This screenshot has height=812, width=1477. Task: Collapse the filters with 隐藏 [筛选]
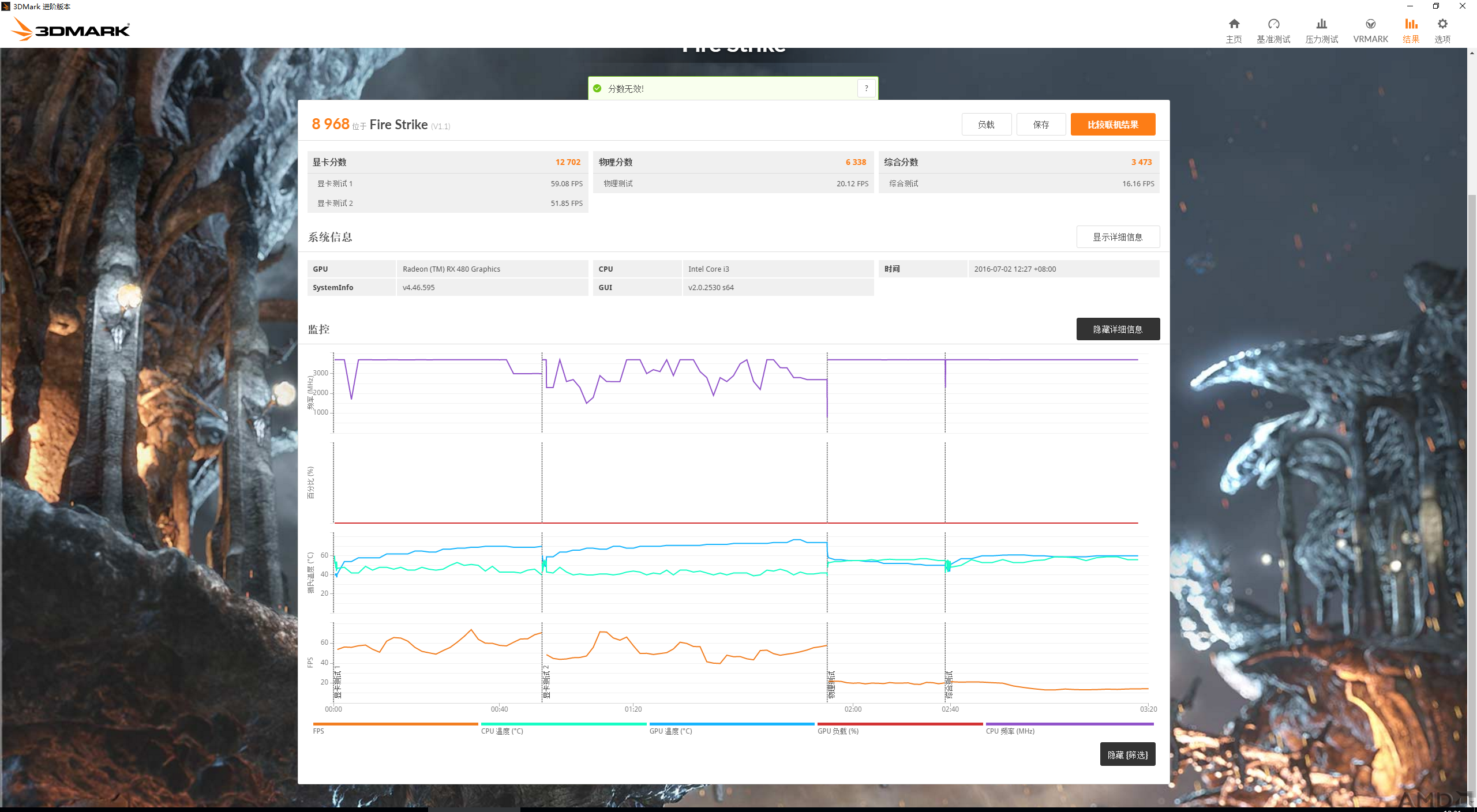(1127, 754)
